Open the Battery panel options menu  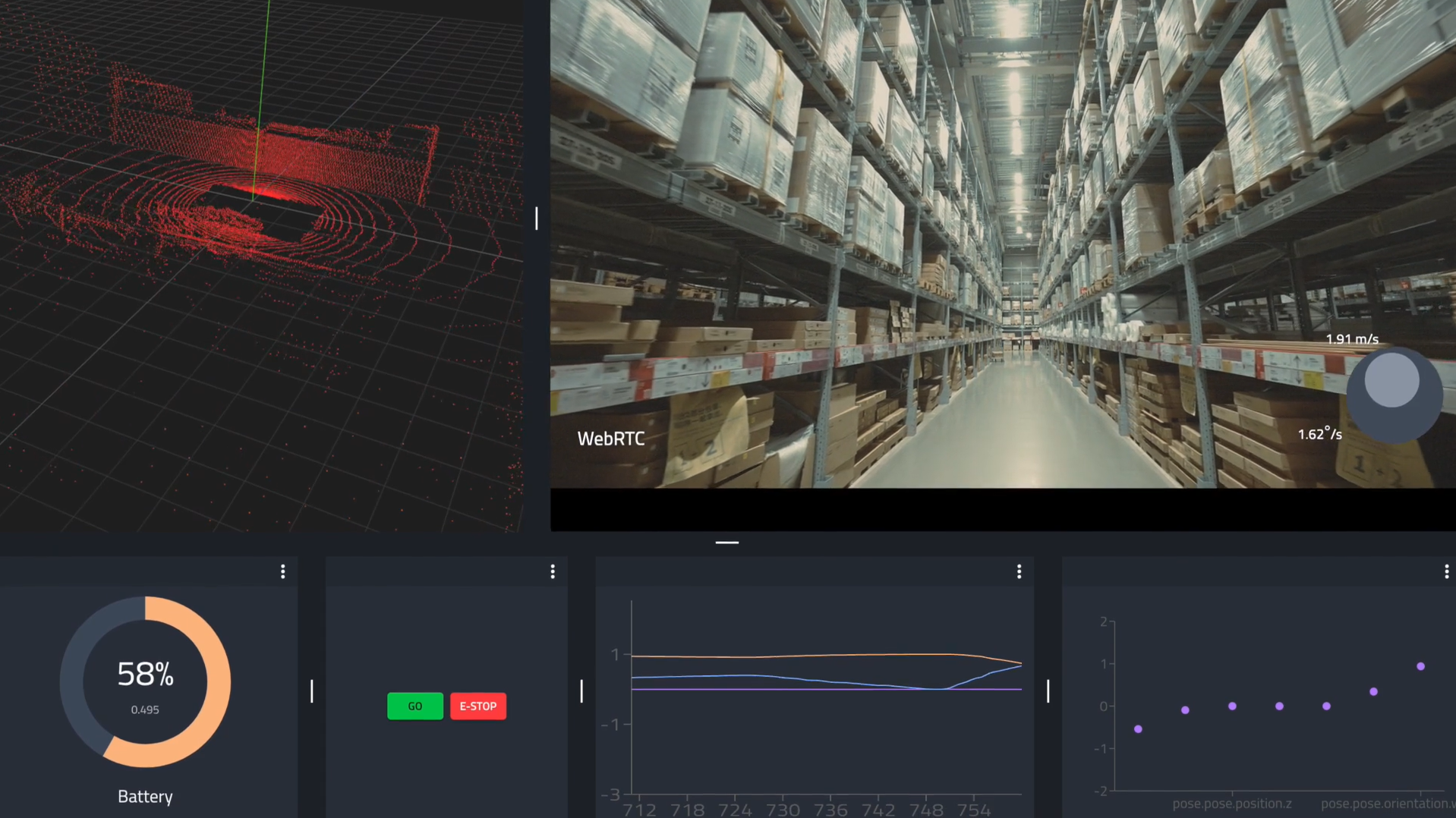point(283,571)
